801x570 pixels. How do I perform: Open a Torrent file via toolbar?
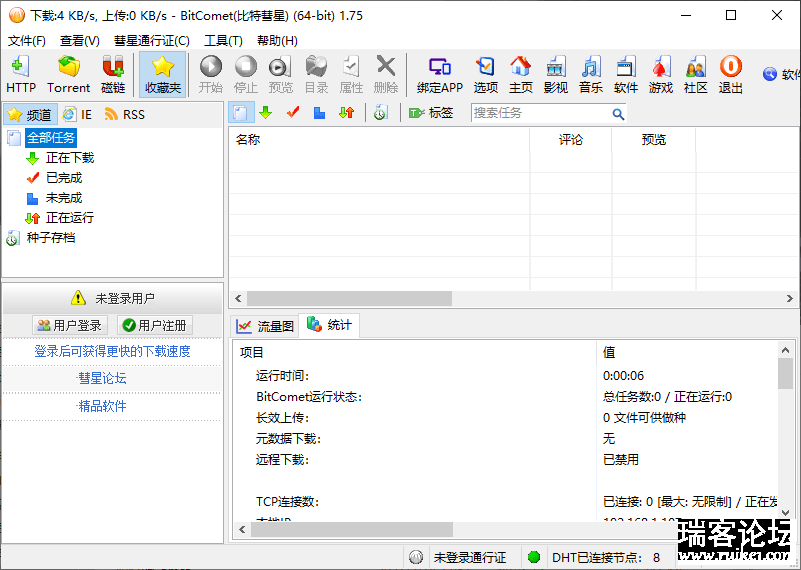pos(68,75)
